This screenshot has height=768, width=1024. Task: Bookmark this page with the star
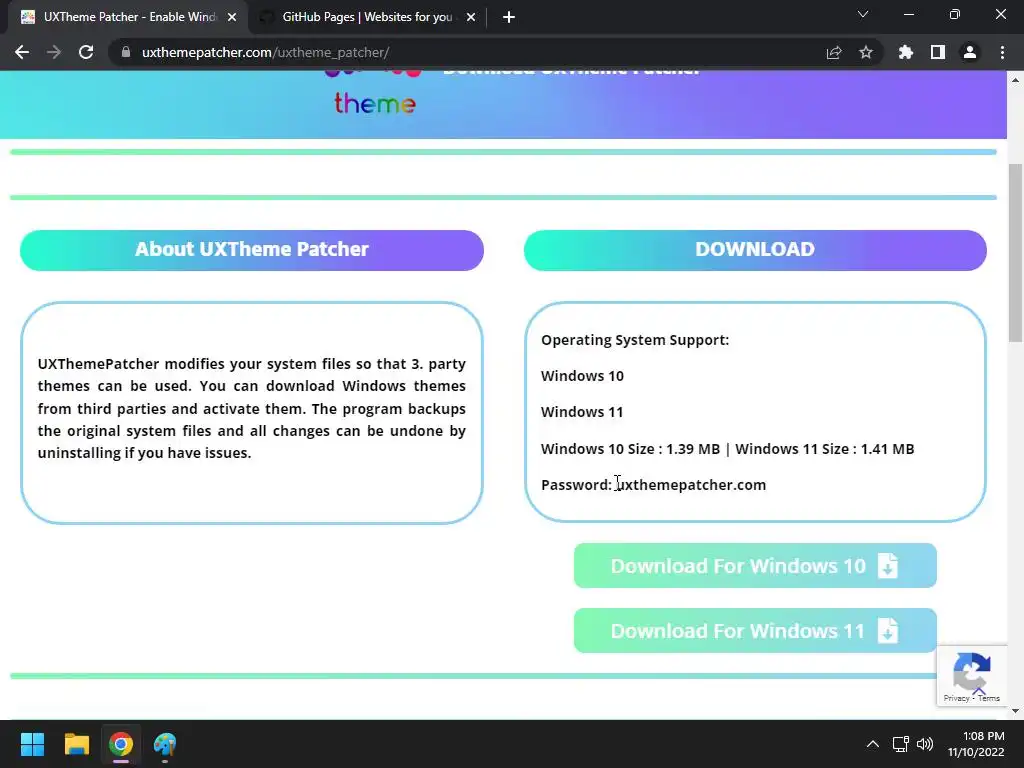(x=866, y=52)
